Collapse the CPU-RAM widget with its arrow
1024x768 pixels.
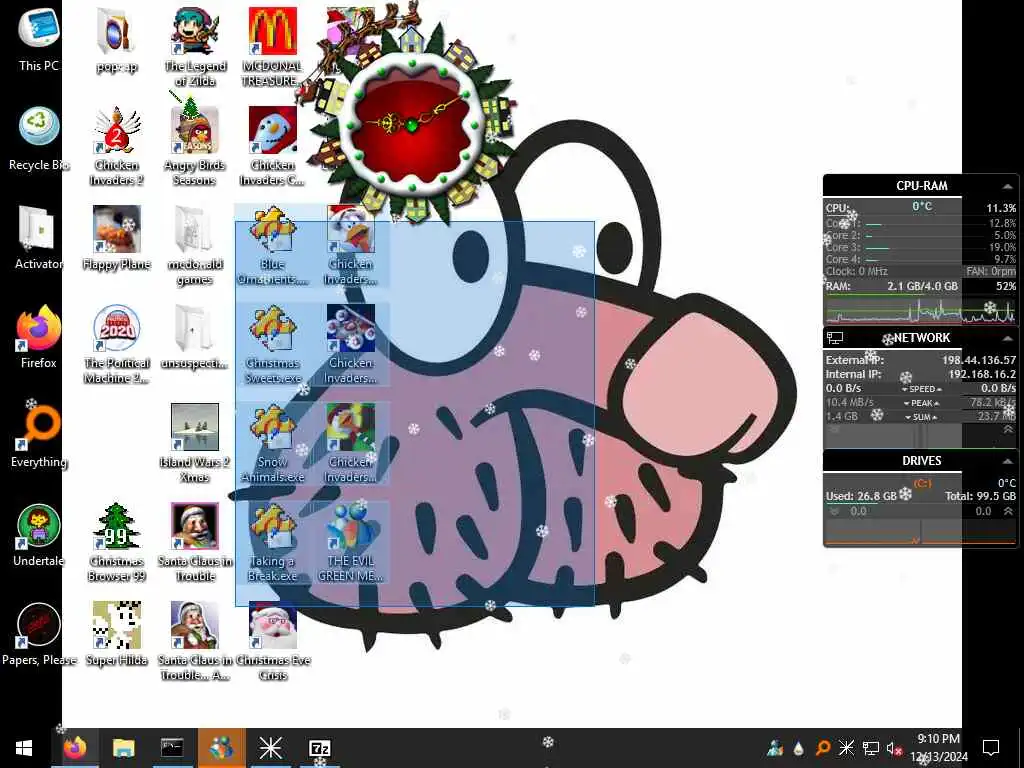click(x=1007, y=186)
